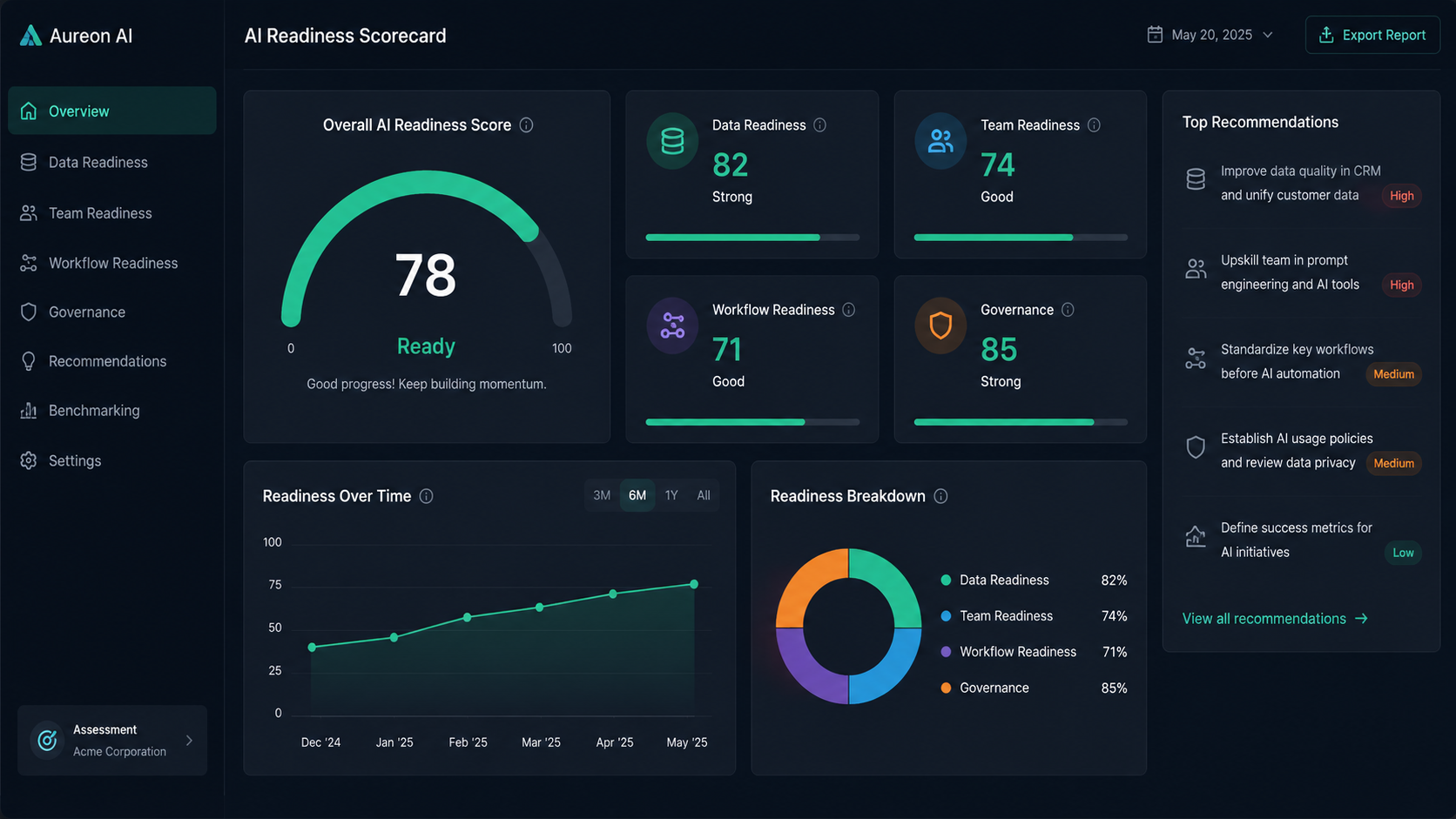The height and width of the screenshot is (819, 1456).
Task: Click the Benchmarking bar chart icon in sidebar
Action: pos(29,411)
